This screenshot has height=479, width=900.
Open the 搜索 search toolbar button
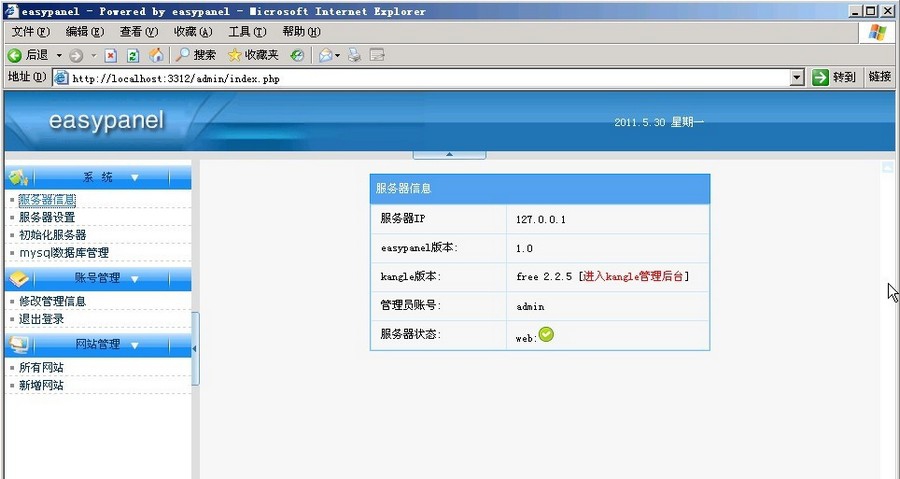(x=196, y=55)
